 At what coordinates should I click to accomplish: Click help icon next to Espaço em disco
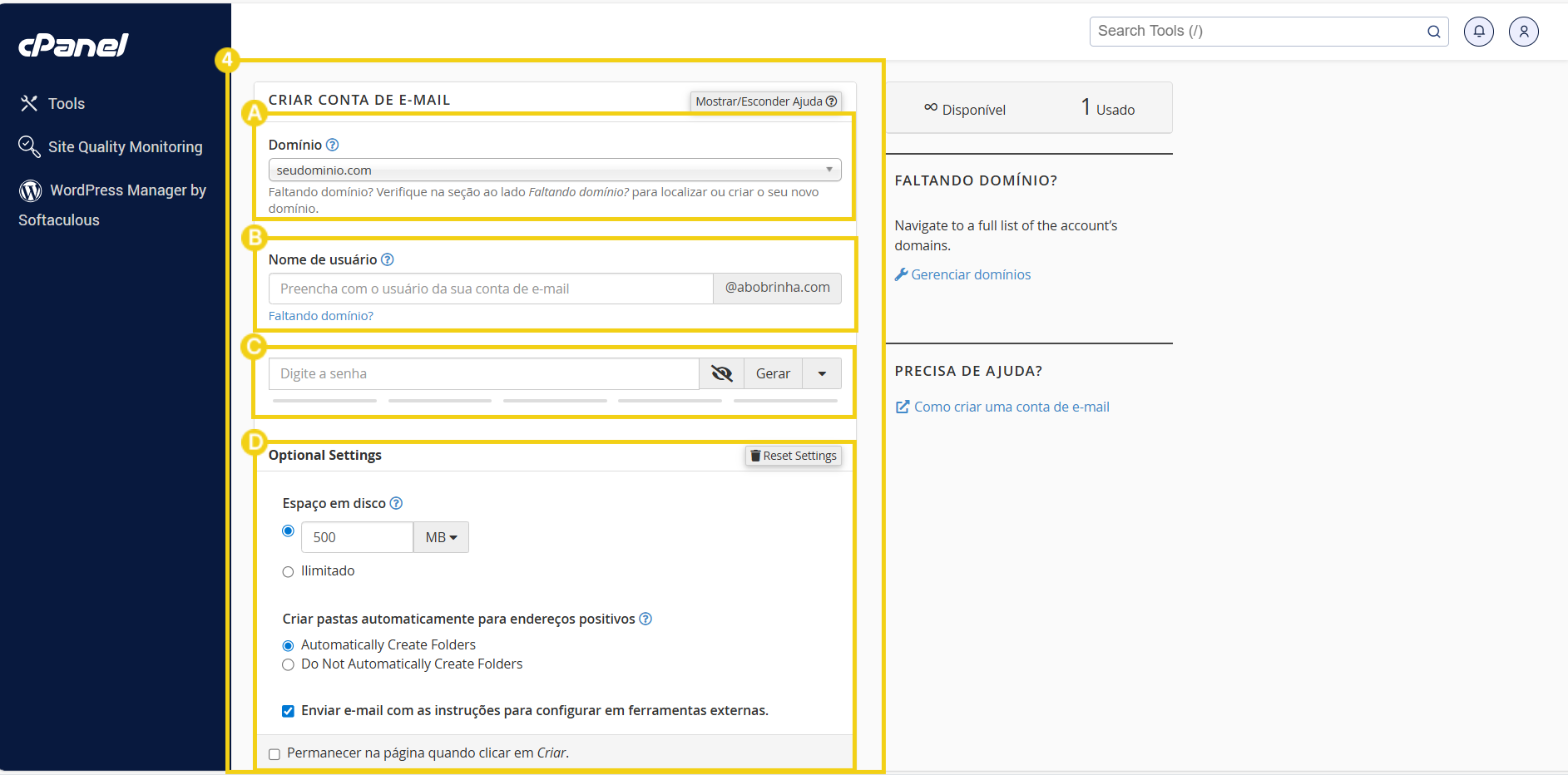(397, 503)
